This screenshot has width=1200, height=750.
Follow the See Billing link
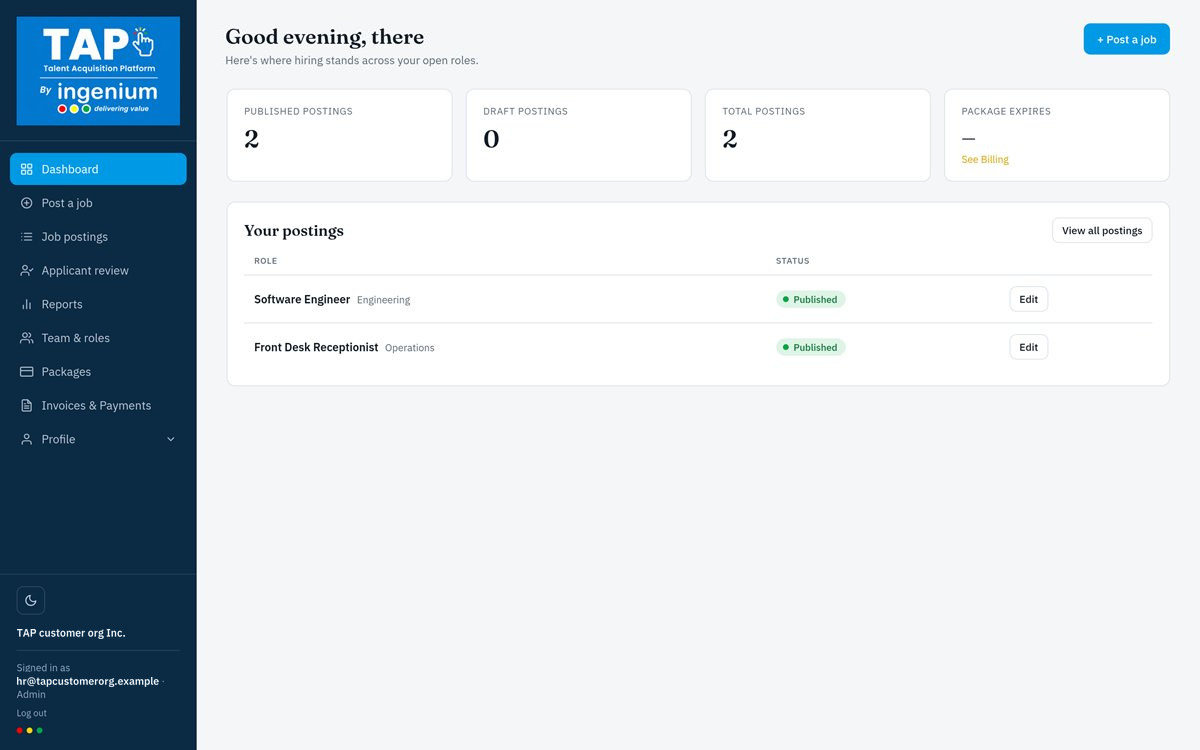point(985,160)
